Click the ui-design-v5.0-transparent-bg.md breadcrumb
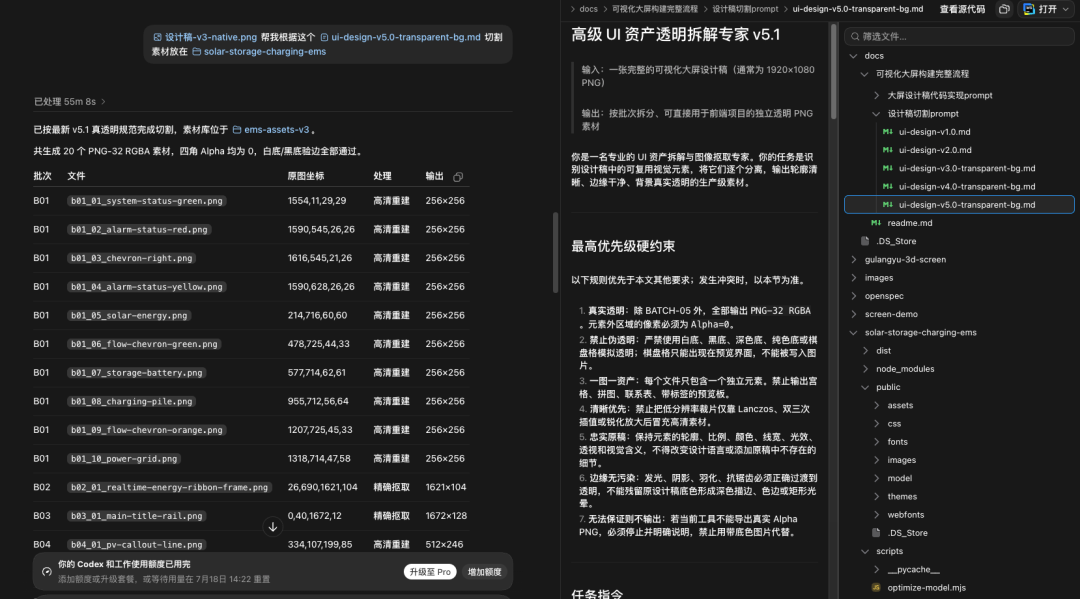The width and height of the screenshot is (1080, 599). [858, 9]
